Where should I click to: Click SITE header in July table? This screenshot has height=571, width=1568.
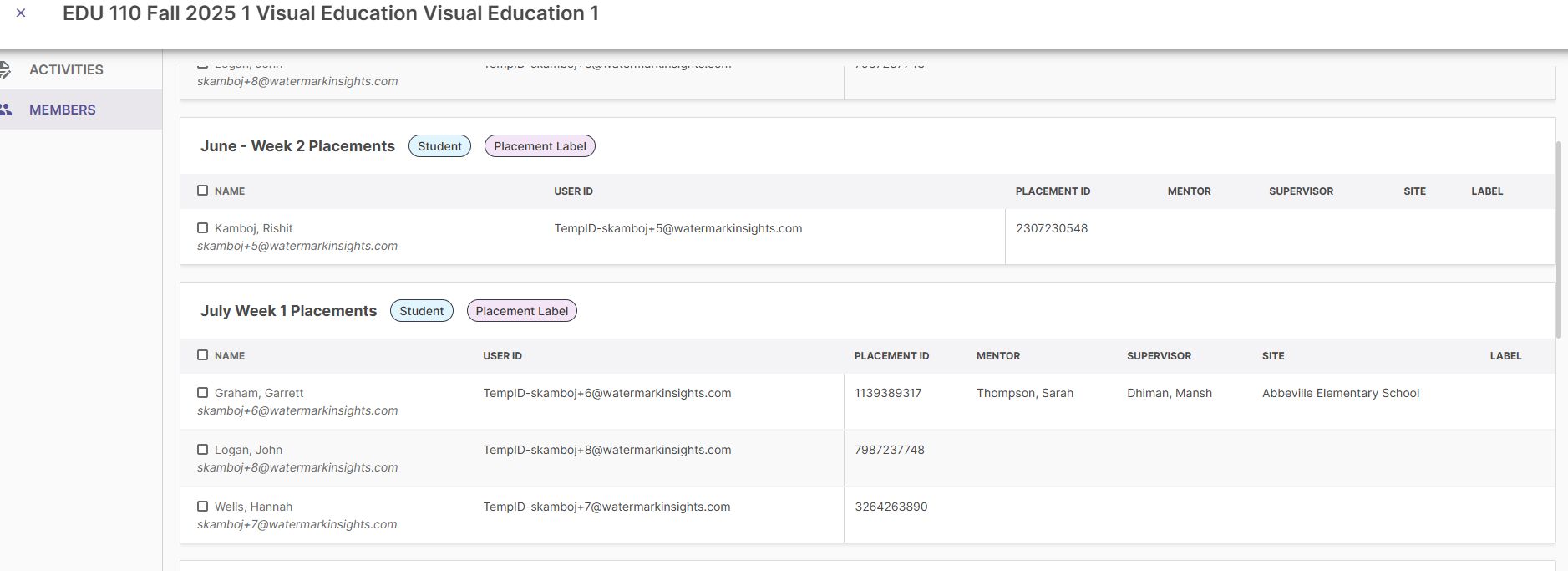point(1273,356)
